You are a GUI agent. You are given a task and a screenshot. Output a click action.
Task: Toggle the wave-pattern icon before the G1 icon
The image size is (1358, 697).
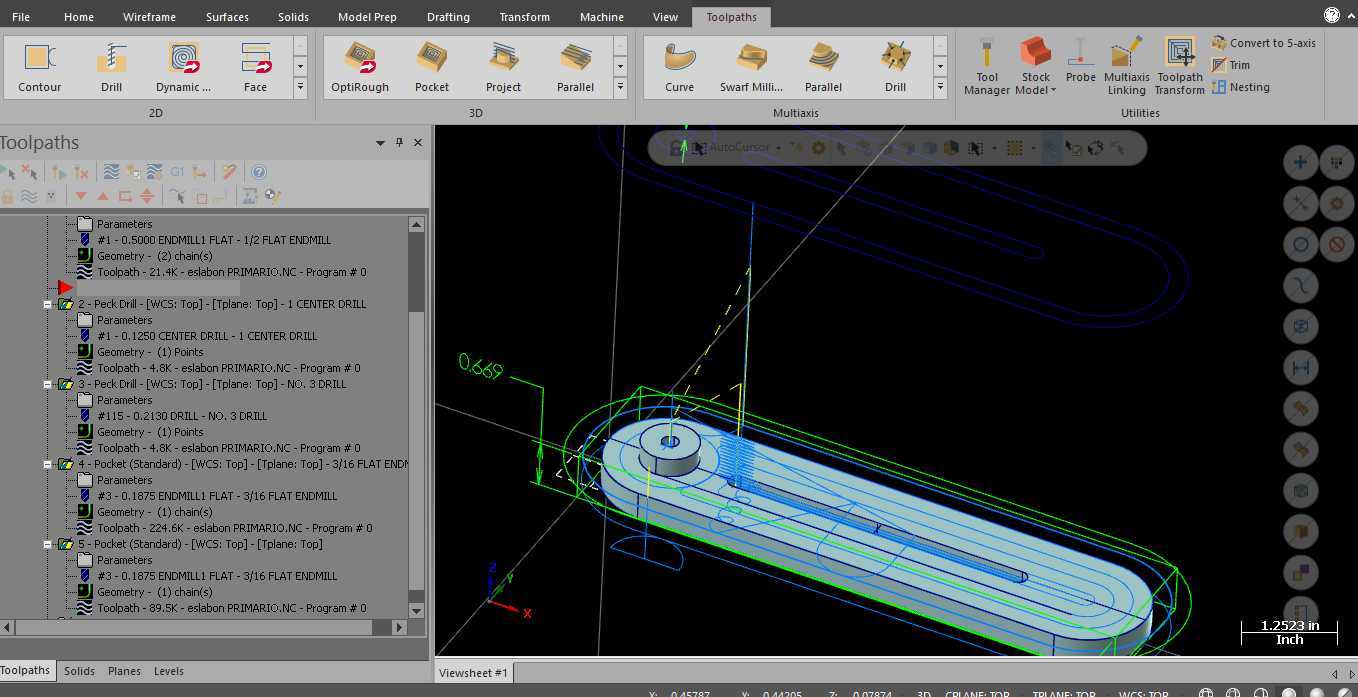tap(155, 172)
